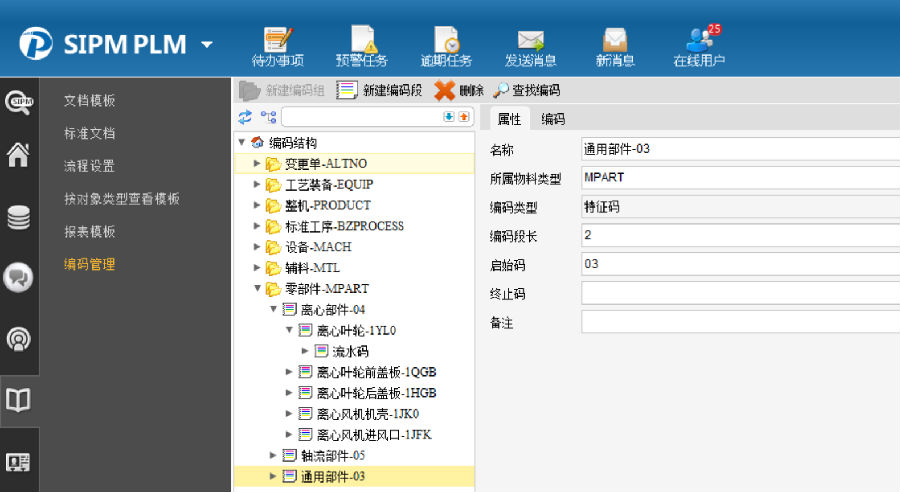Viewport: 900px width, 492px height.
Task: Click the 逾期任务 overdue tasks icon
Action: (x=446, y=46)
